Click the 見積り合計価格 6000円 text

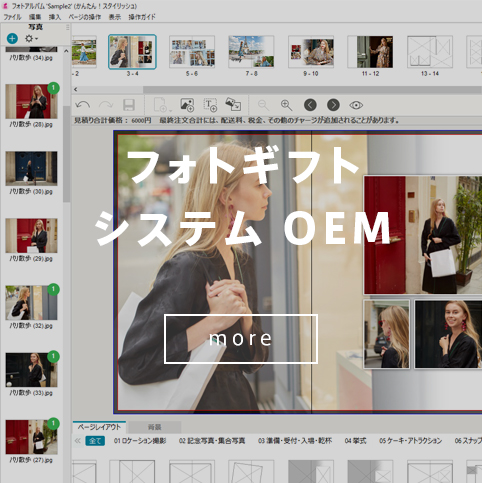pos(113,120)
